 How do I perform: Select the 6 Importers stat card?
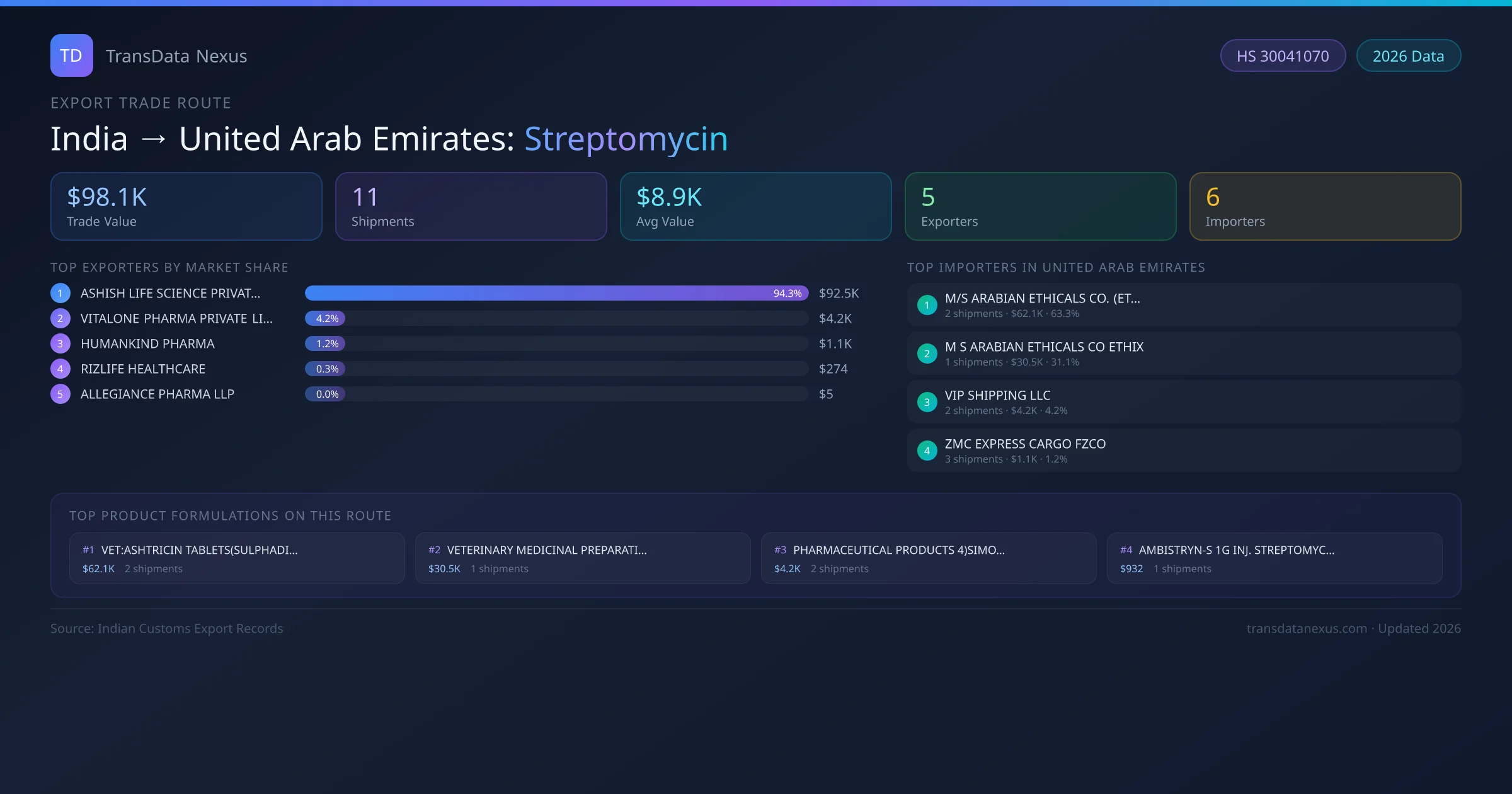point(1325,207)
